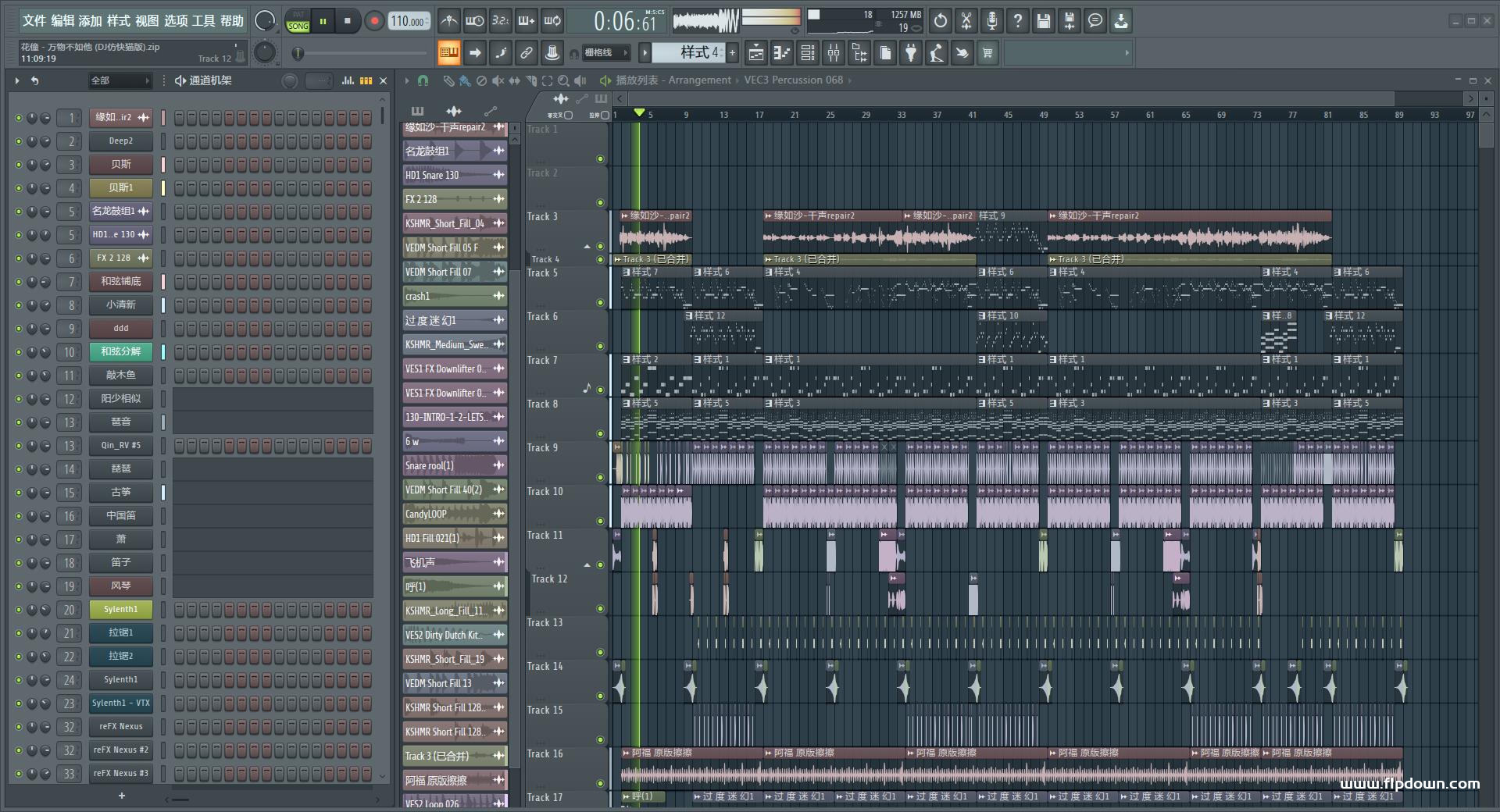Mute playlist Track 9 green dot
Screen dimensions: 1500x812
coord(600,477)
